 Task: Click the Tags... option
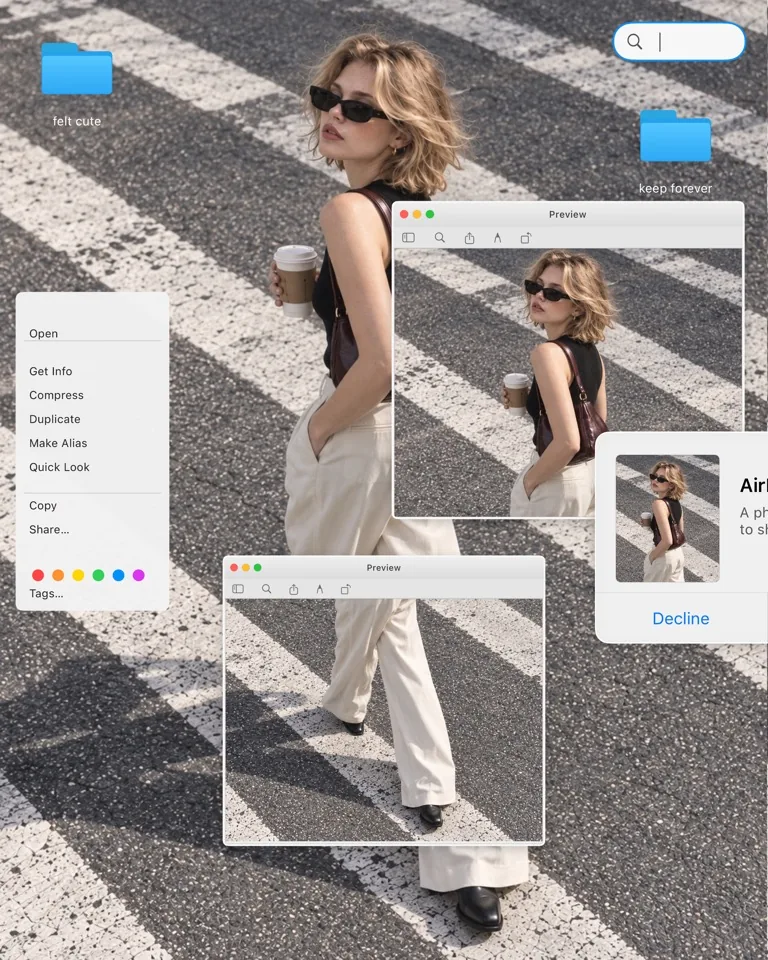click(x=46, y=593)
